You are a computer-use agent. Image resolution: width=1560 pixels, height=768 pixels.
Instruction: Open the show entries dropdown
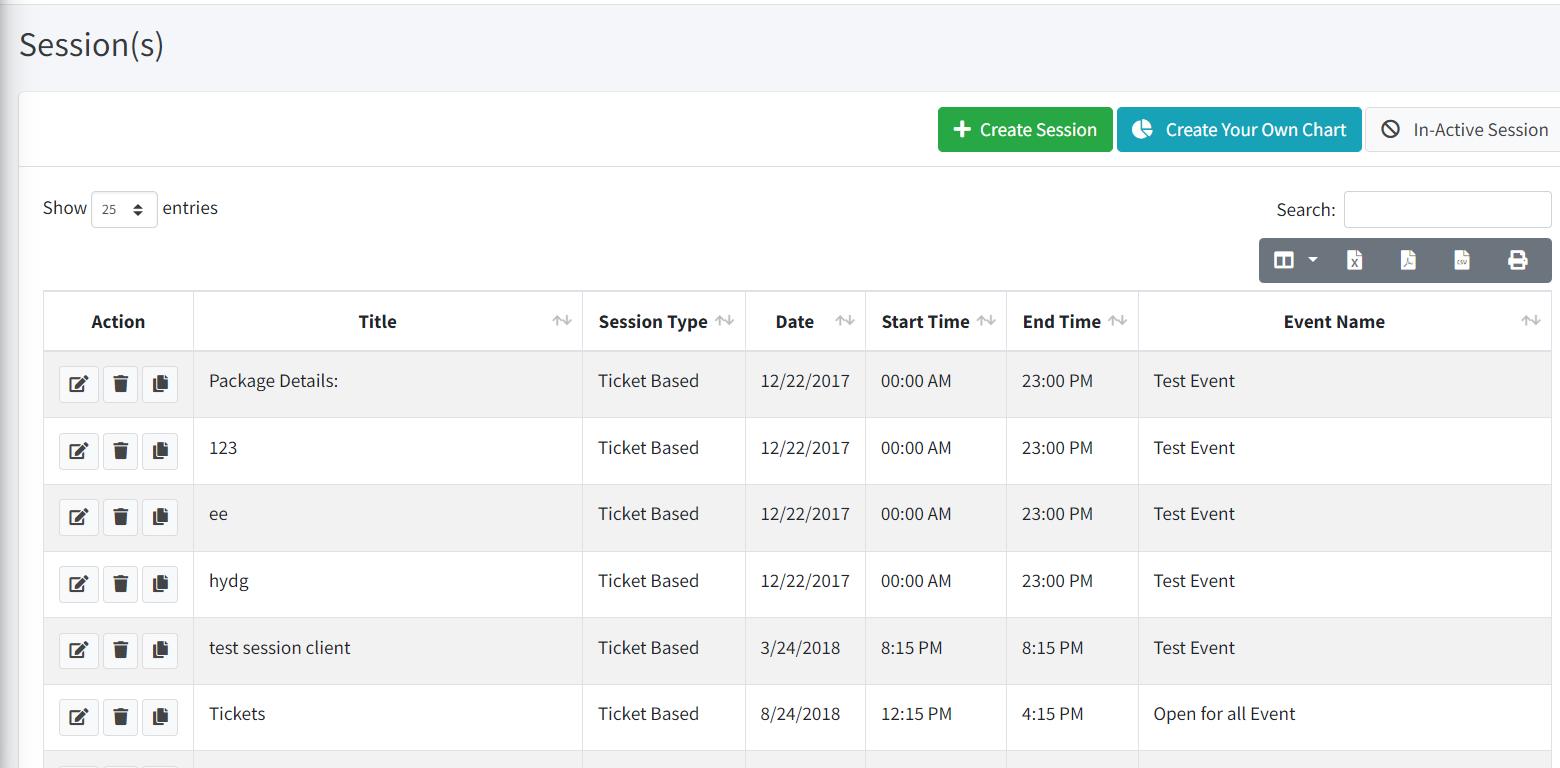pyautogui.click(x=124, y=210)
